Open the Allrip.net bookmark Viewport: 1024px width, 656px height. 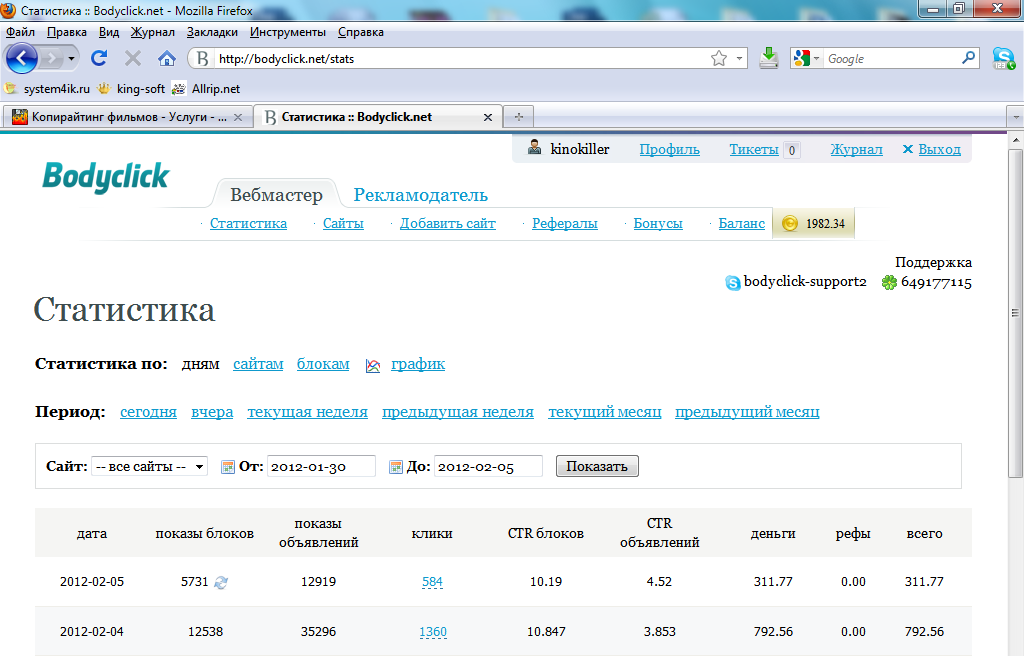206,89
